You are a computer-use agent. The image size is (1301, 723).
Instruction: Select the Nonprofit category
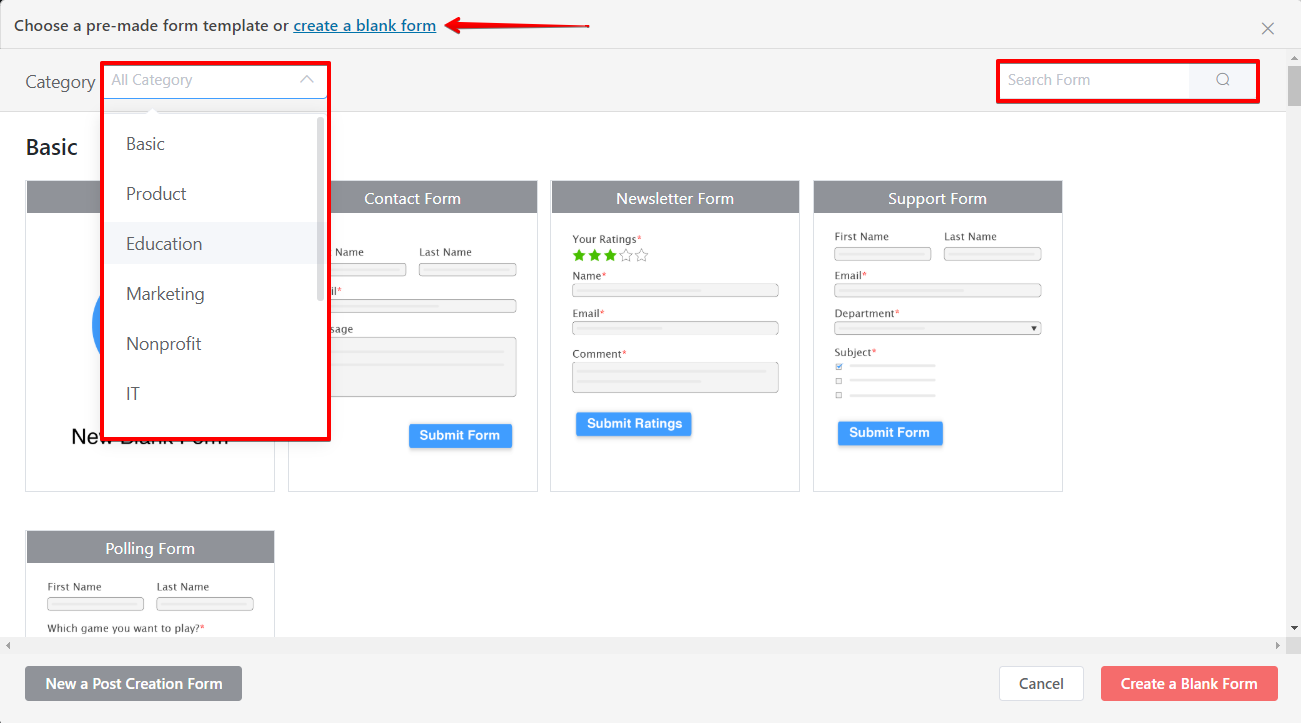coord(163,343)
